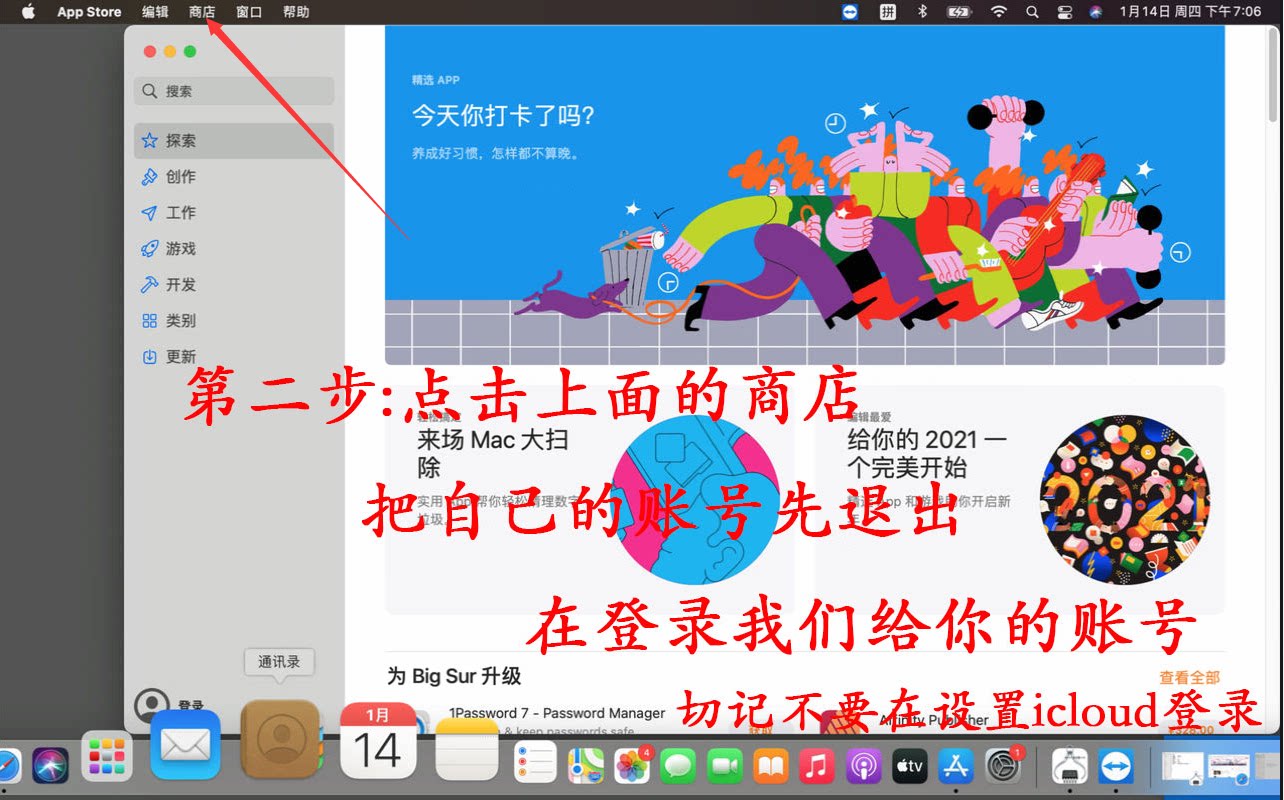Open Spotlight search from the menu bar
Screen dimensions: 1284x800
[1031, 11]
